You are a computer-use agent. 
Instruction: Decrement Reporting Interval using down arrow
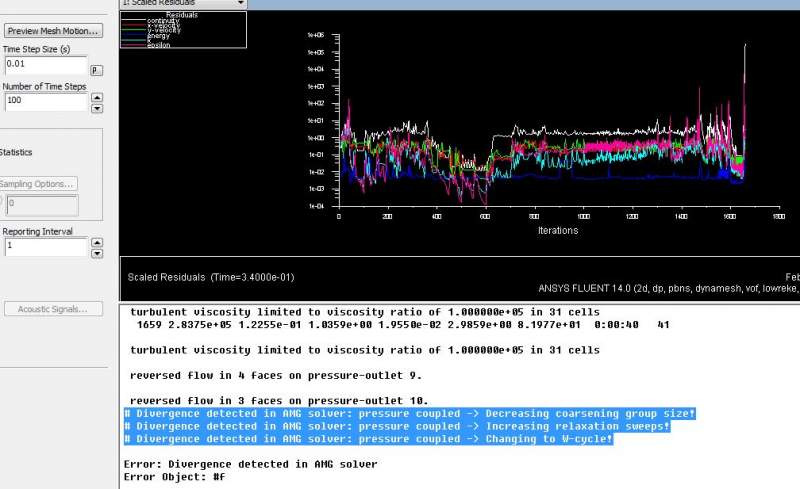pyautogui.click(x=97, y=252)
